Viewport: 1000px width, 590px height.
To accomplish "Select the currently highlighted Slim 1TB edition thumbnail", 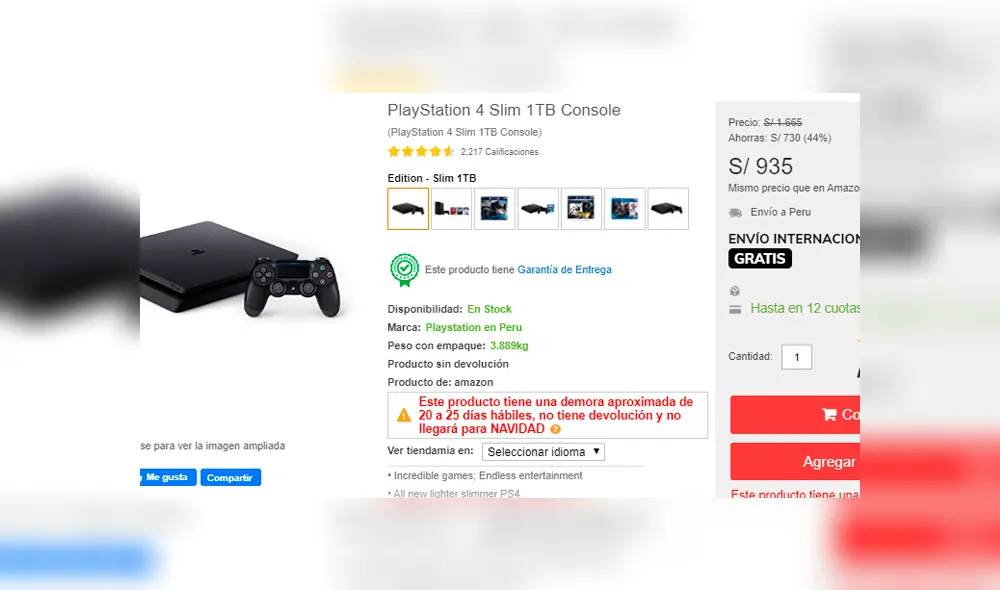I will pyautogui.click(x=408, y=209).
